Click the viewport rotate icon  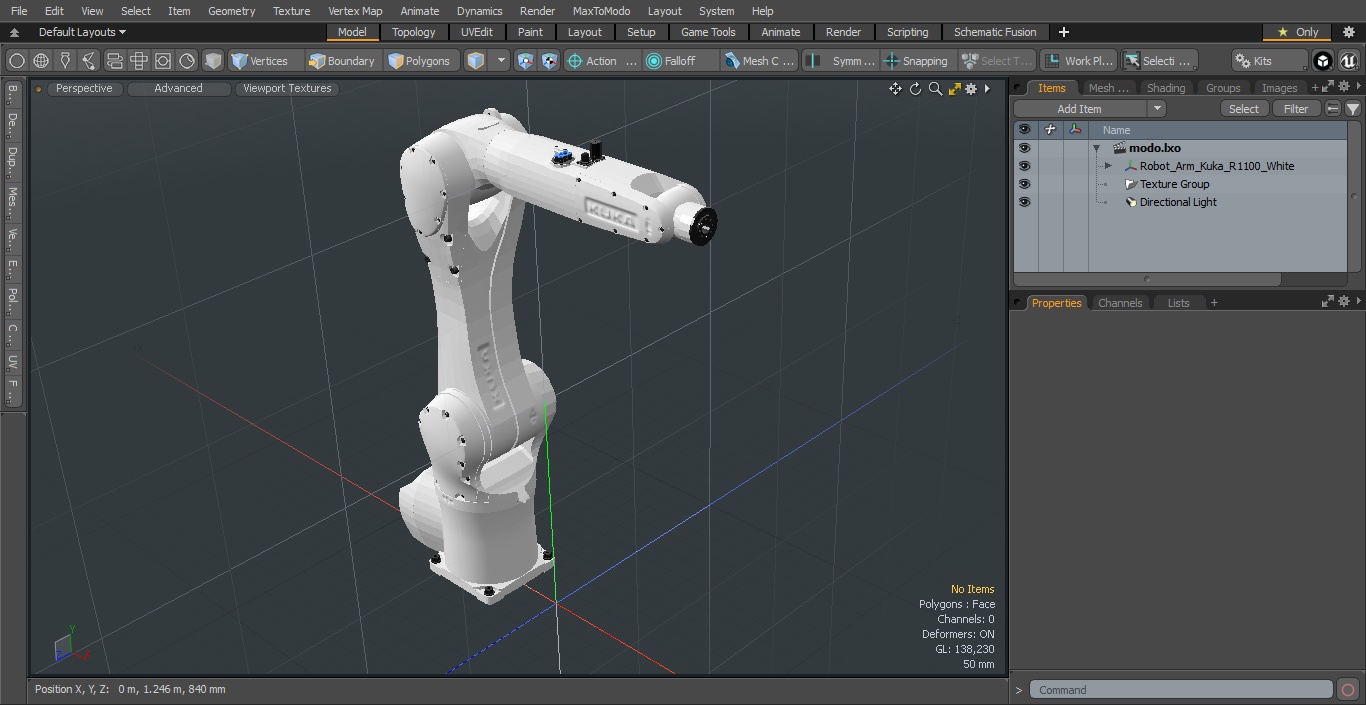(915, 89)
